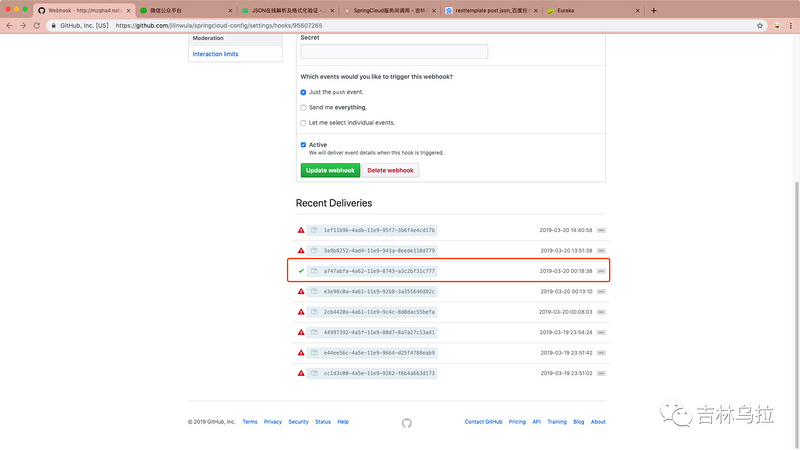This screenshot has width=800, height=450.
Task: Open the Help footer link
Action: [343, 422]
